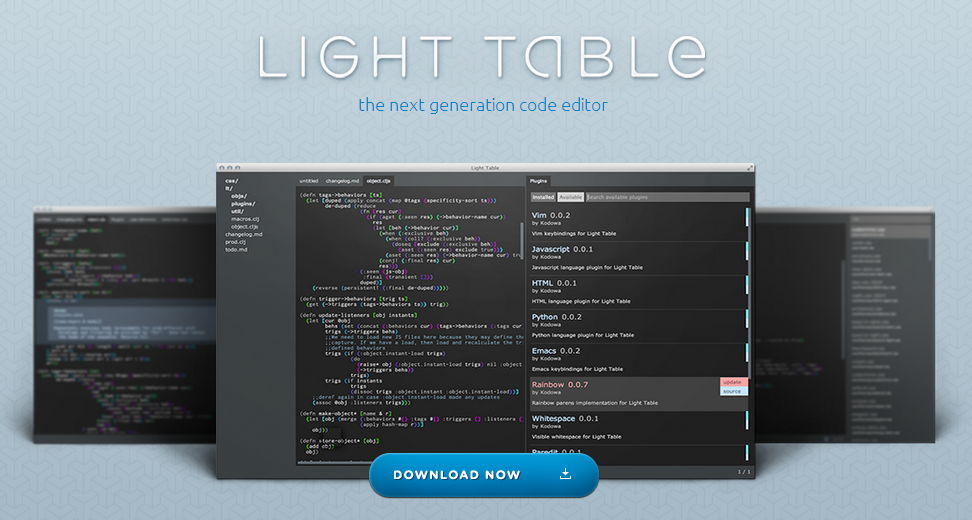Collapse the lt/ folder in workspace
The height and width of the screenshot is (520, 972).
pyautogui.click(x=228, y=188)
